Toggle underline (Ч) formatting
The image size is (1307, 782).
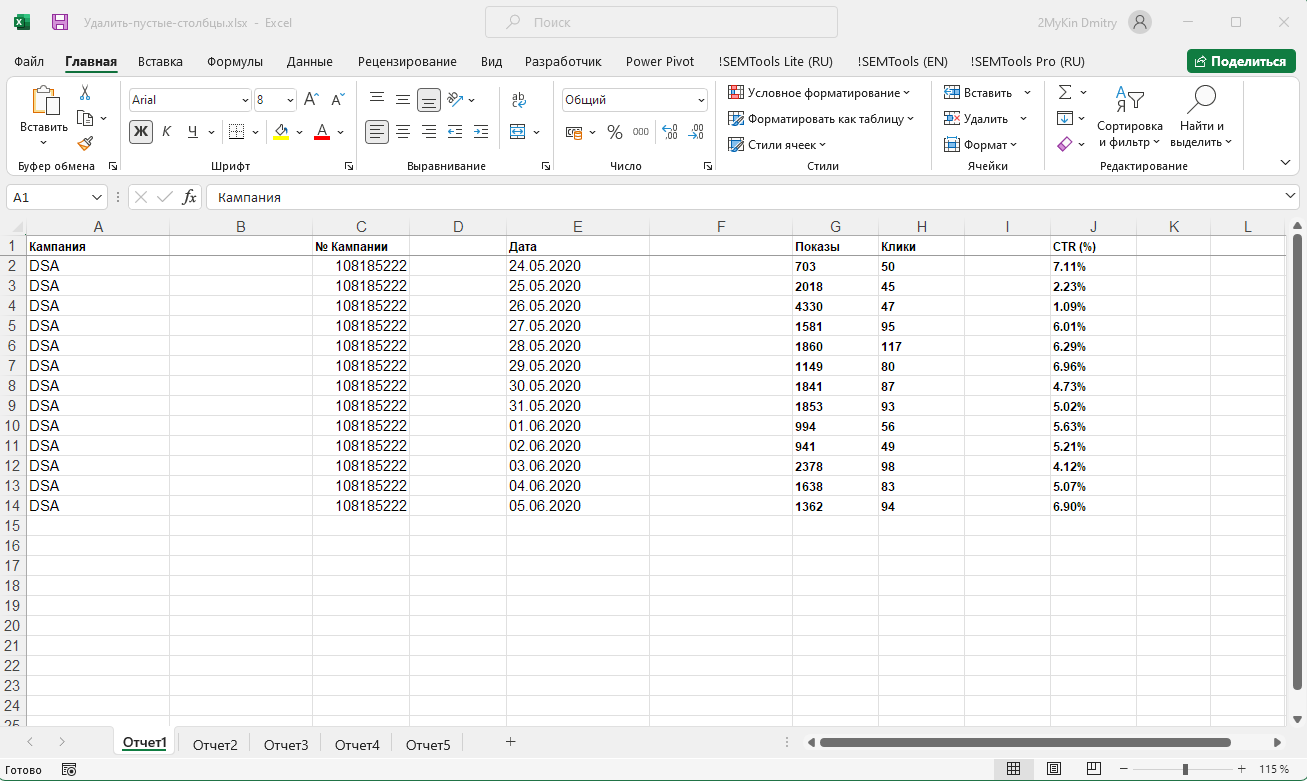(x=192, y=131)
